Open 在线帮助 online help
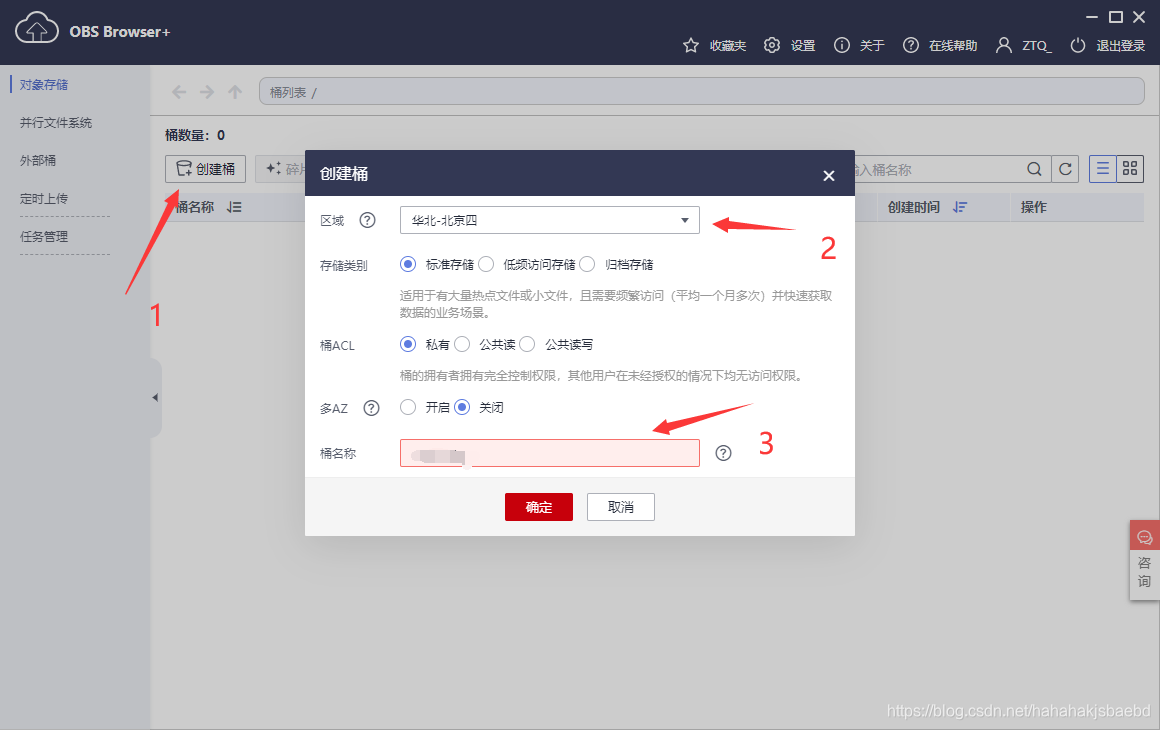 (x=947, y=45)
